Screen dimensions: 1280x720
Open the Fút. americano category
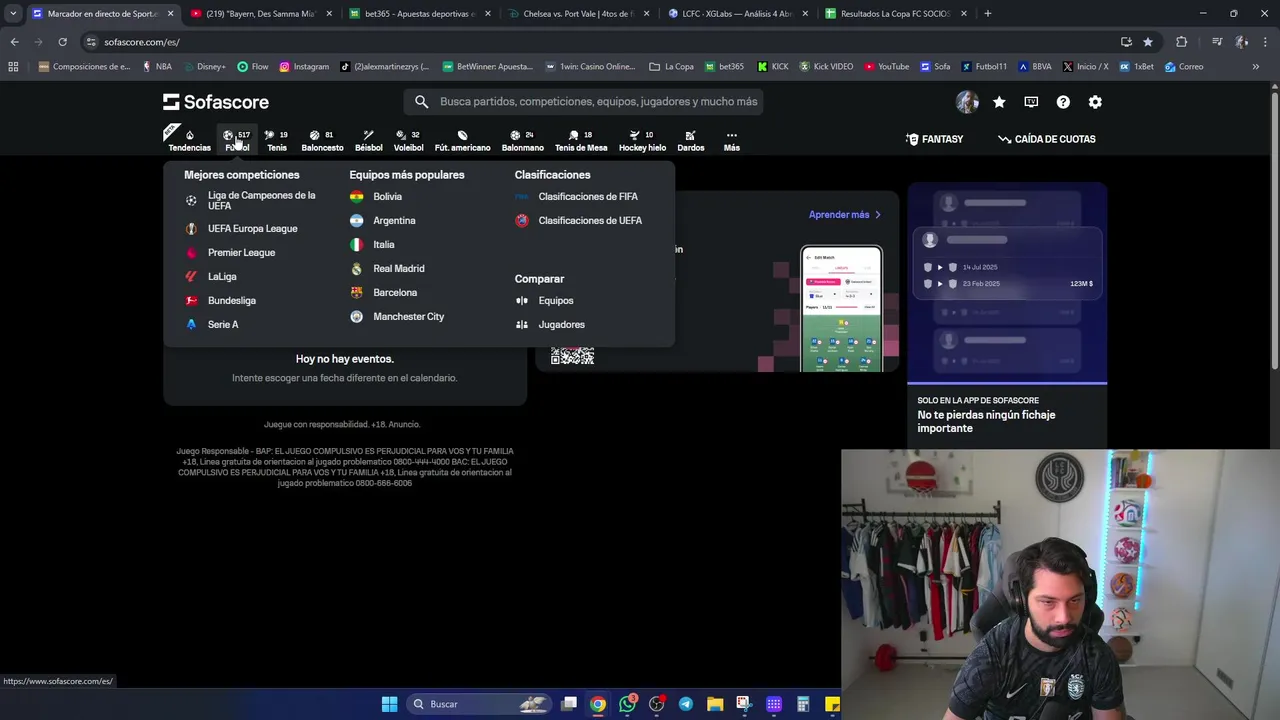[462, 140]
